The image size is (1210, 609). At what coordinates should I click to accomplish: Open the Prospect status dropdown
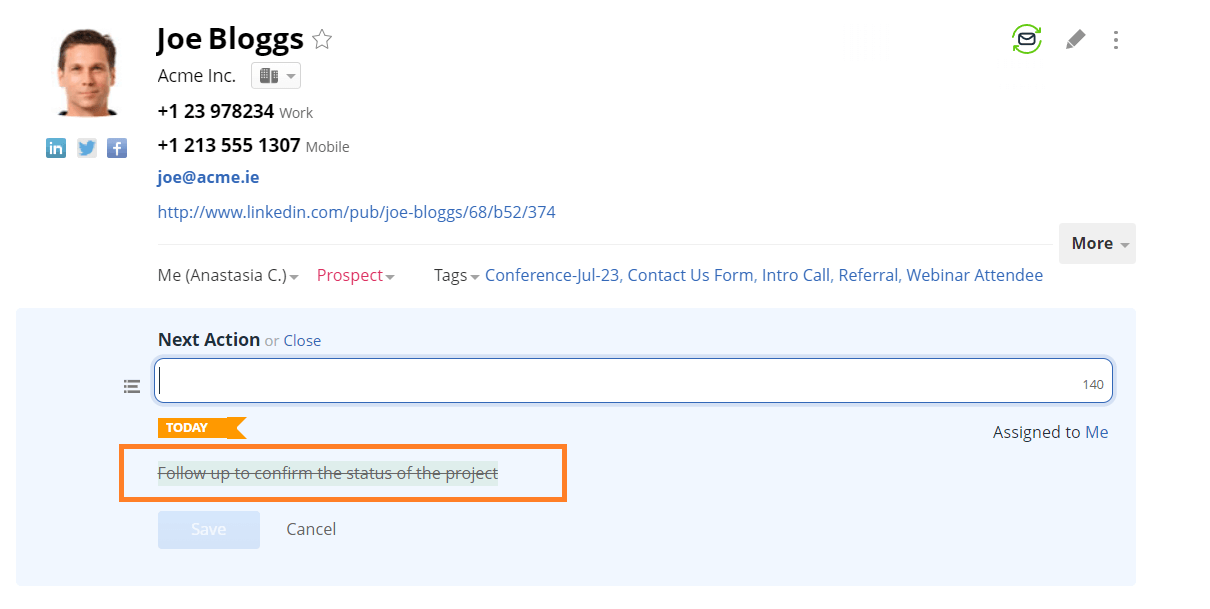pyautogui.click(x=355, y=276)
